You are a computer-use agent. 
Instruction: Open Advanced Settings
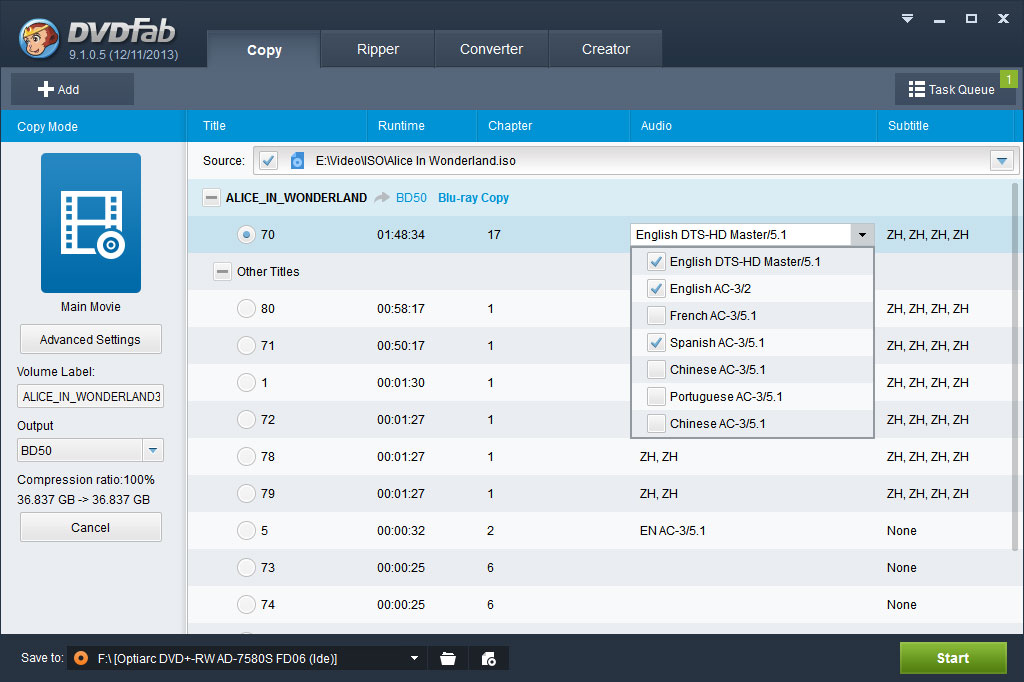pyautogui.click(x=91, y=340)
